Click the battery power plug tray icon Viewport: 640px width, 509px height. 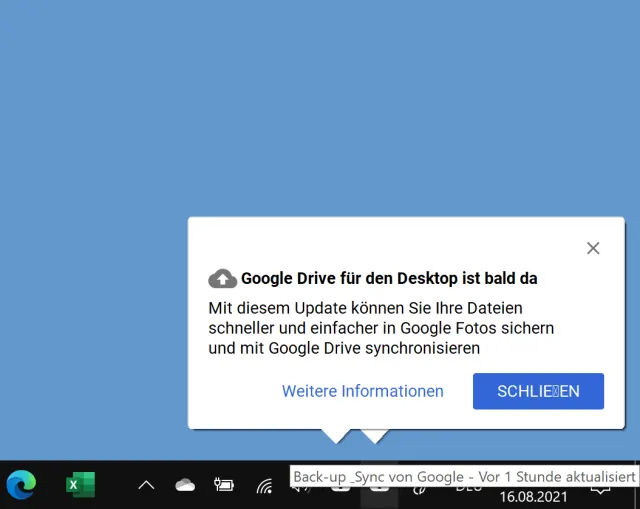click(224, 485)
